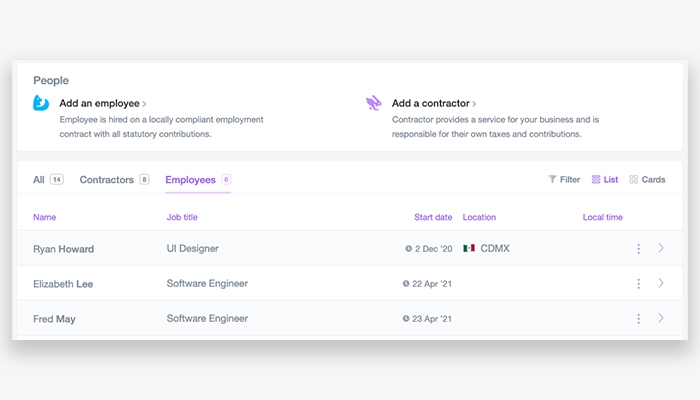
Task: Open Fred May's row
Action: click(x=350, y=318)
